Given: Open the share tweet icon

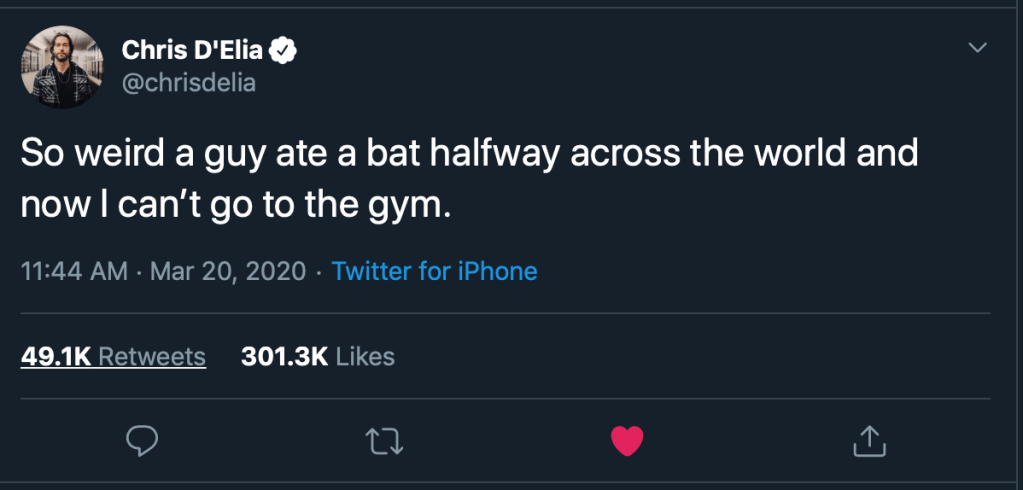Looking at the screenshot, I should [x=868, y=439].
